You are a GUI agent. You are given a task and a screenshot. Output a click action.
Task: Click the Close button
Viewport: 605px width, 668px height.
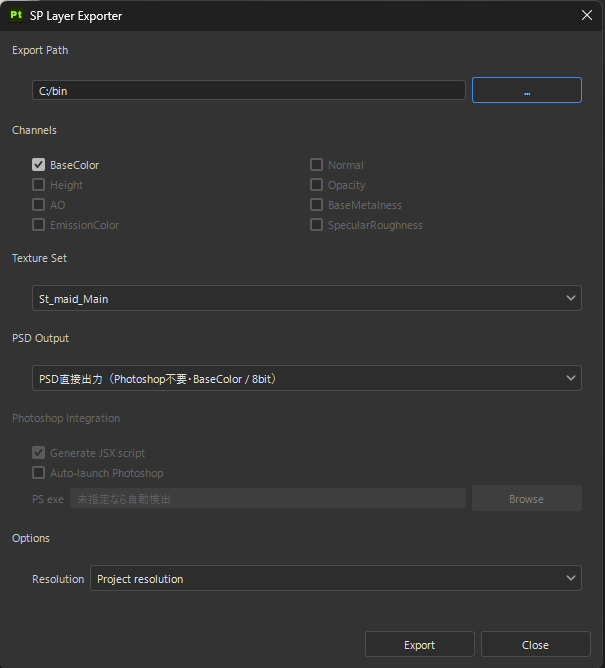[x=536, y=645]
